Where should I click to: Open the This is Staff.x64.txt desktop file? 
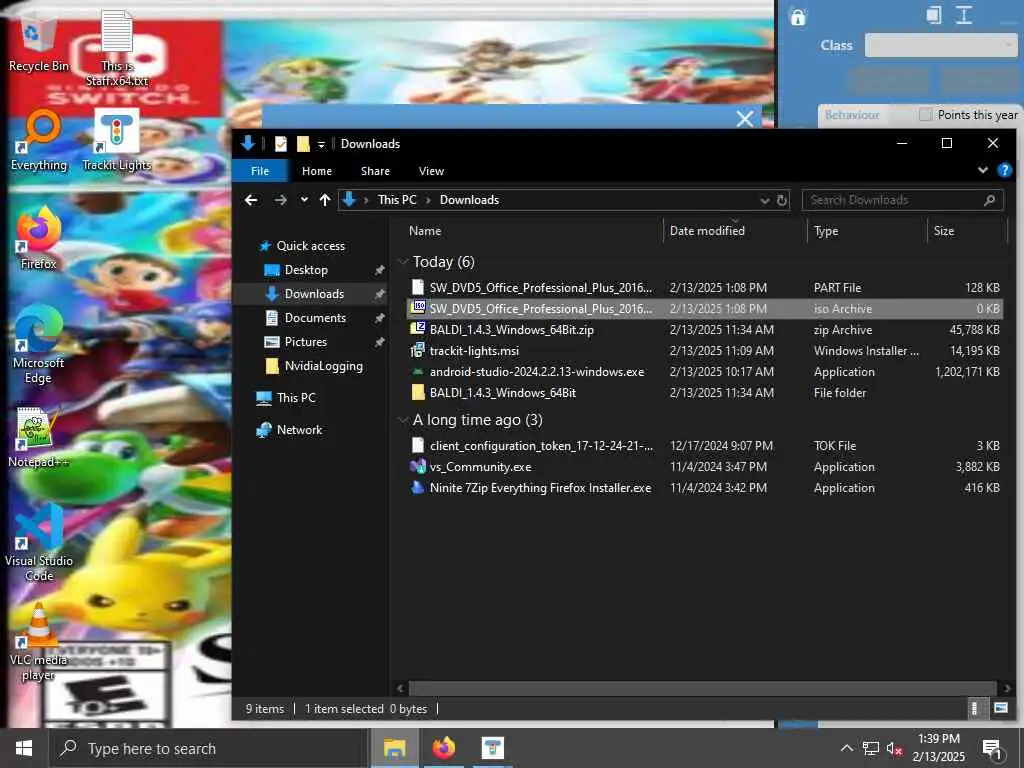117,48
